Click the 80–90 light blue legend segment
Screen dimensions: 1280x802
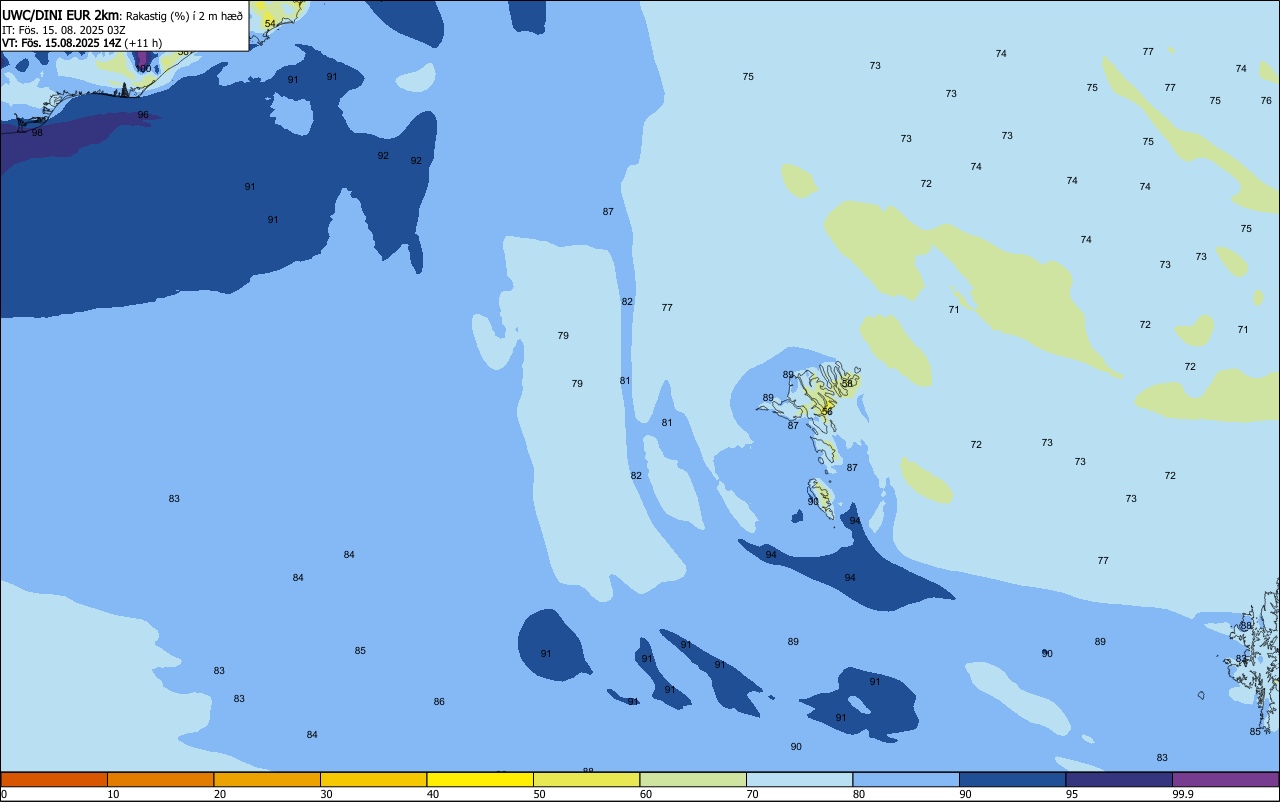[906, 779]
